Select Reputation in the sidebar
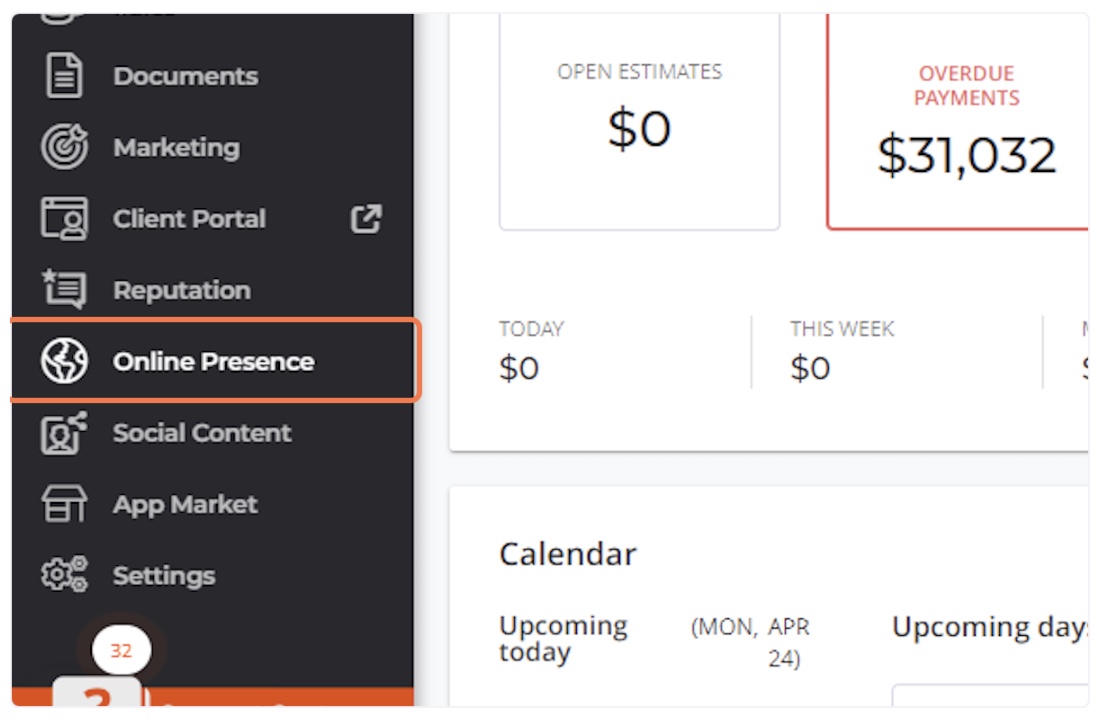 [x=182, y=290]
